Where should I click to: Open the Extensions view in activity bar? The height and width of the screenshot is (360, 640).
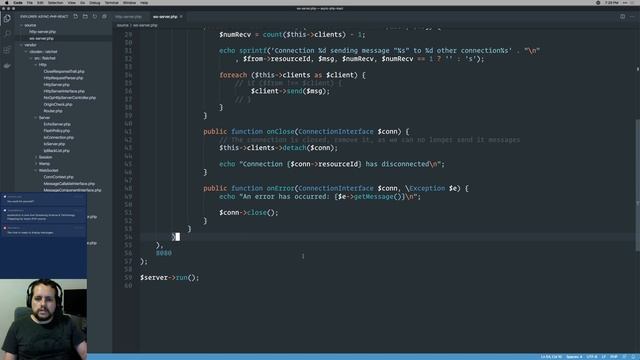(x=7, y=50)
